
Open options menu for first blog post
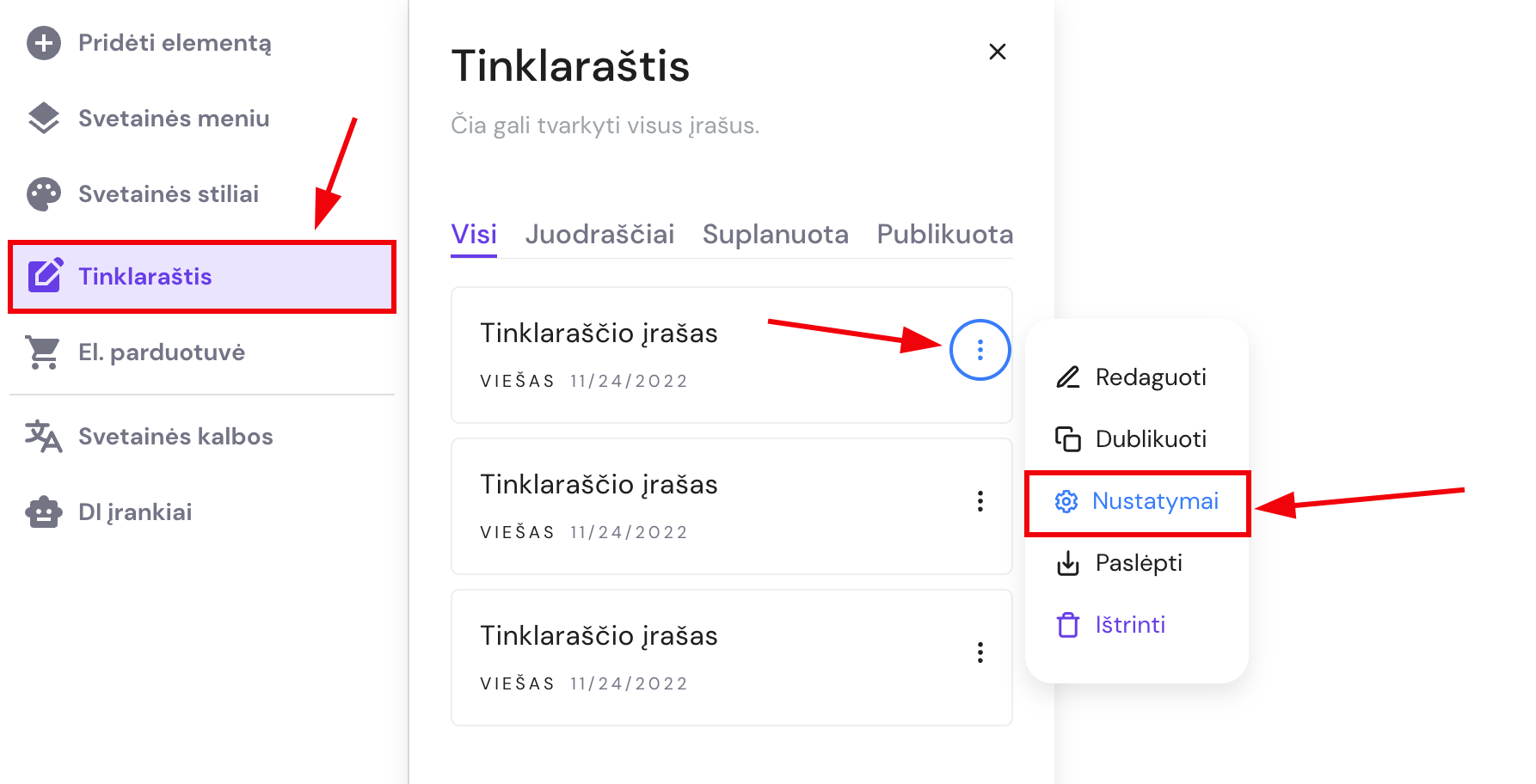point(980,350)
